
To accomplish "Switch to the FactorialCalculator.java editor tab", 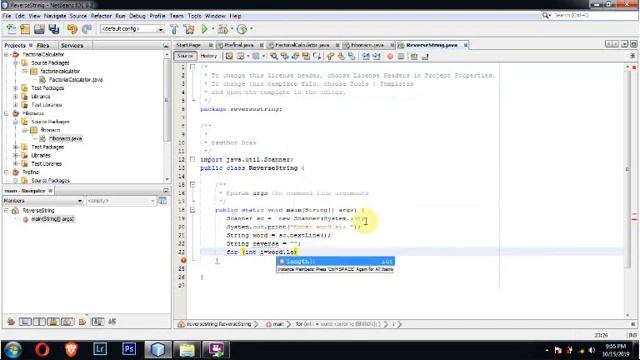I will click(x=302, y=45).
